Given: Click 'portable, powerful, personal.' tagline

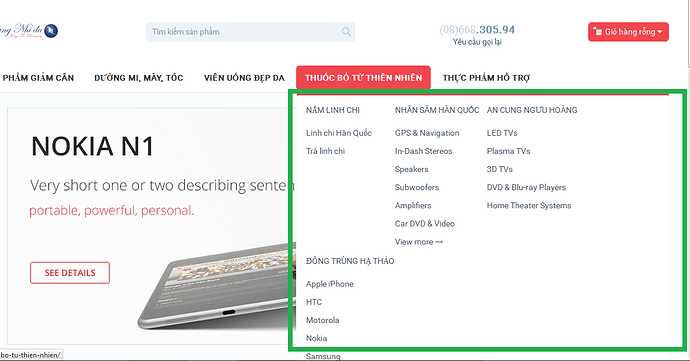Looking at the screenshot, I should pyautogui.click(x=112, y=210).
